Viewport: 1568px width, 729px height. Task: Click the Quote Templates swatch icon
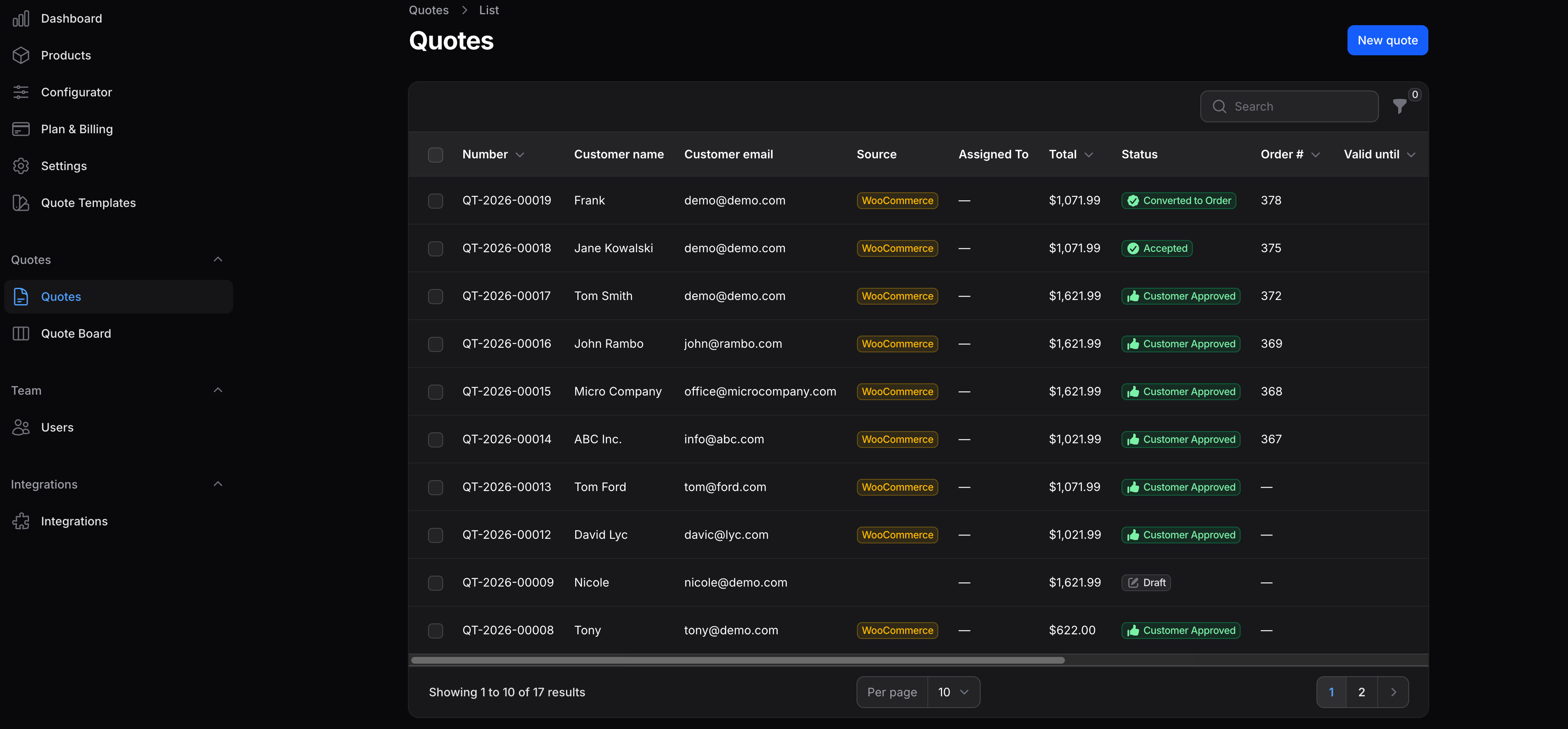point(21,203)
